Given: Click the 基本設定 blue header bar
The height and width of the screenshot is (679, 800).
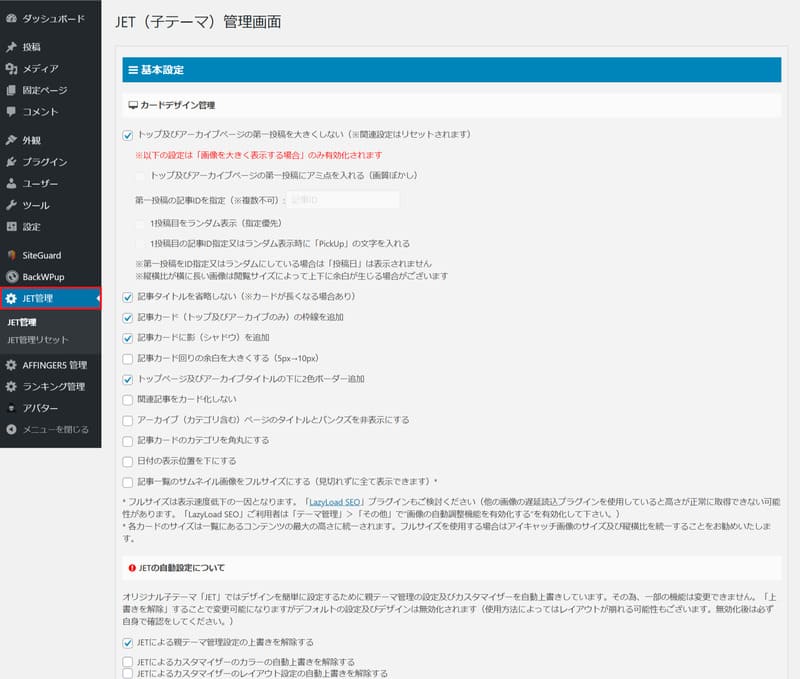Looking at the screenshot, I should click(452, 70).
